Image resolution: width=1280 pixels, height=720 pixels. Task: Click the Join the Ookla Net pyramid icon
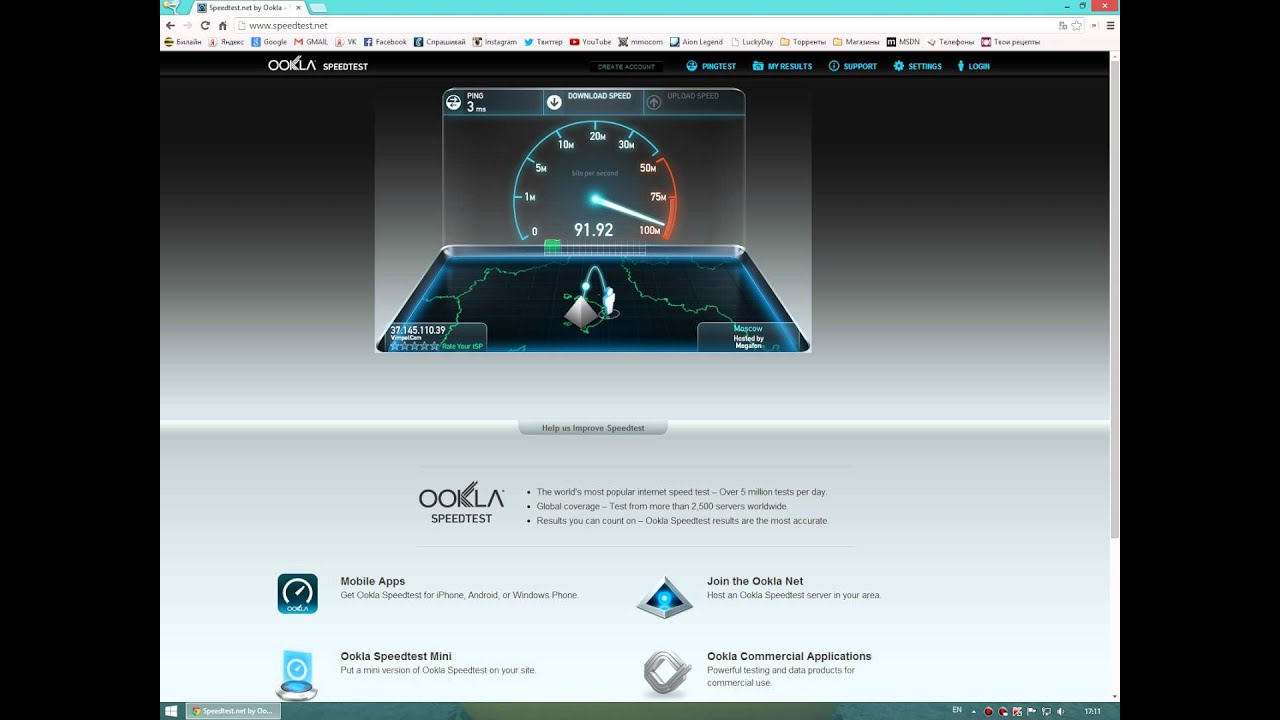(664, 596)
